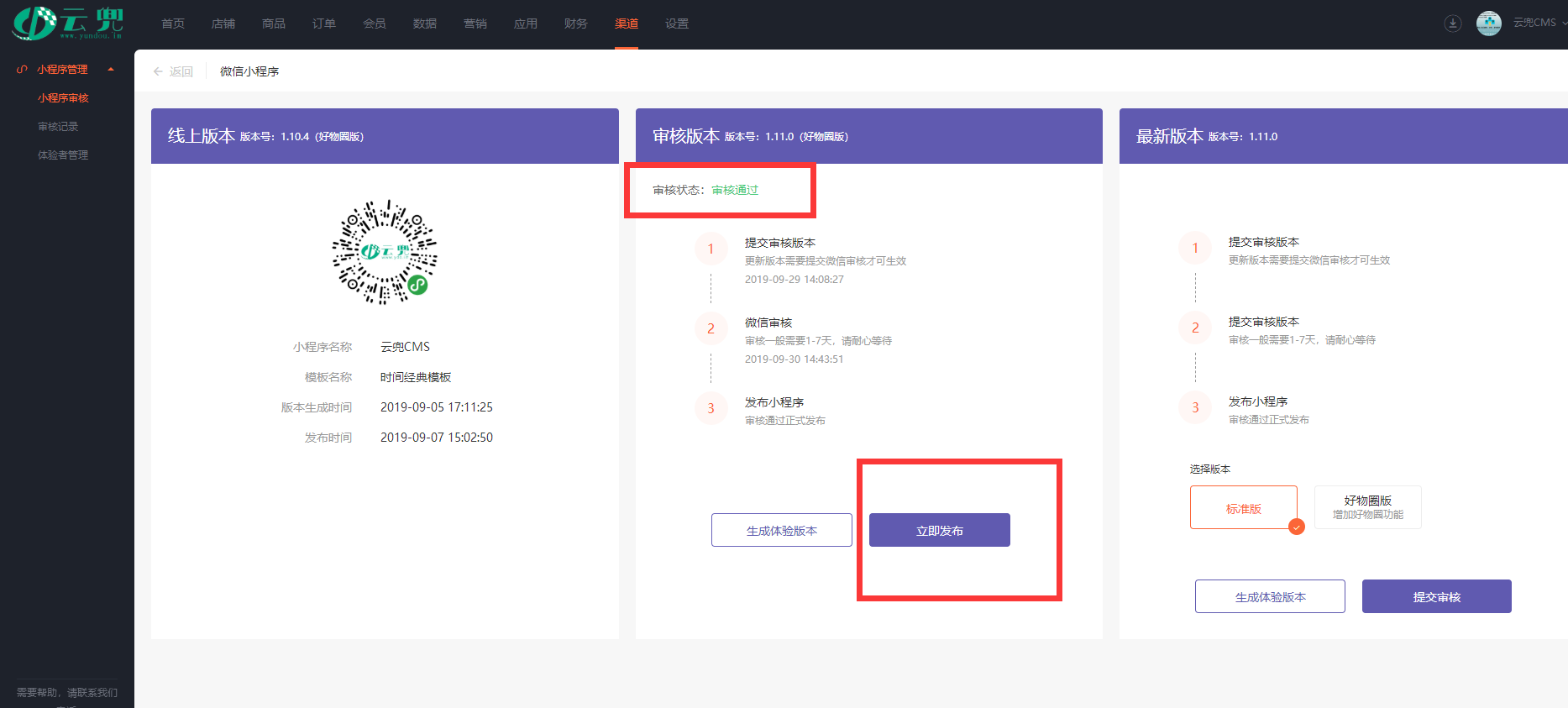Screen dimensions: 1568x708
Task: Click the download icon in top bar
Action: (x=1453, y=24)
